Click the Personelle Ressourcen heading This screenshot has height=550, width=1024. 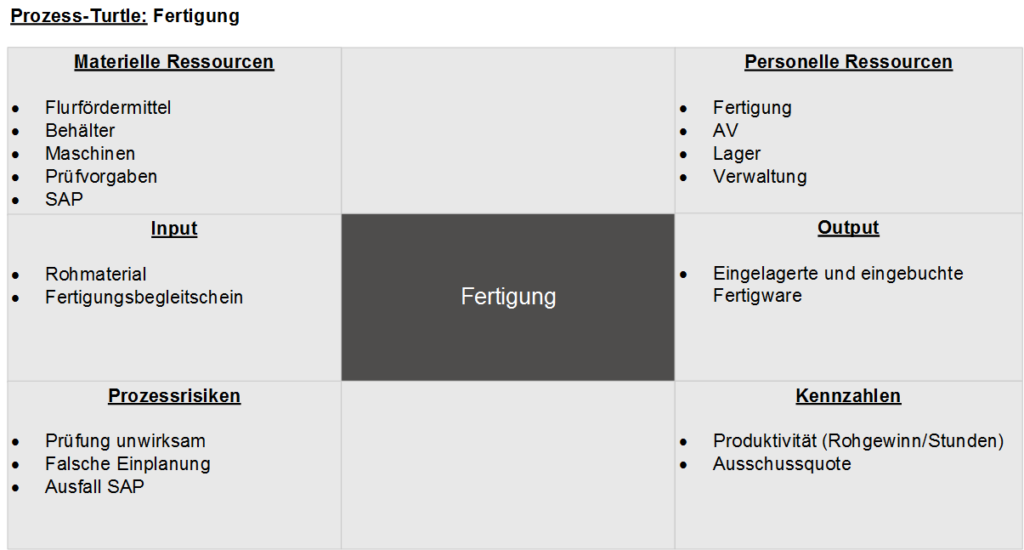(848, 62)
